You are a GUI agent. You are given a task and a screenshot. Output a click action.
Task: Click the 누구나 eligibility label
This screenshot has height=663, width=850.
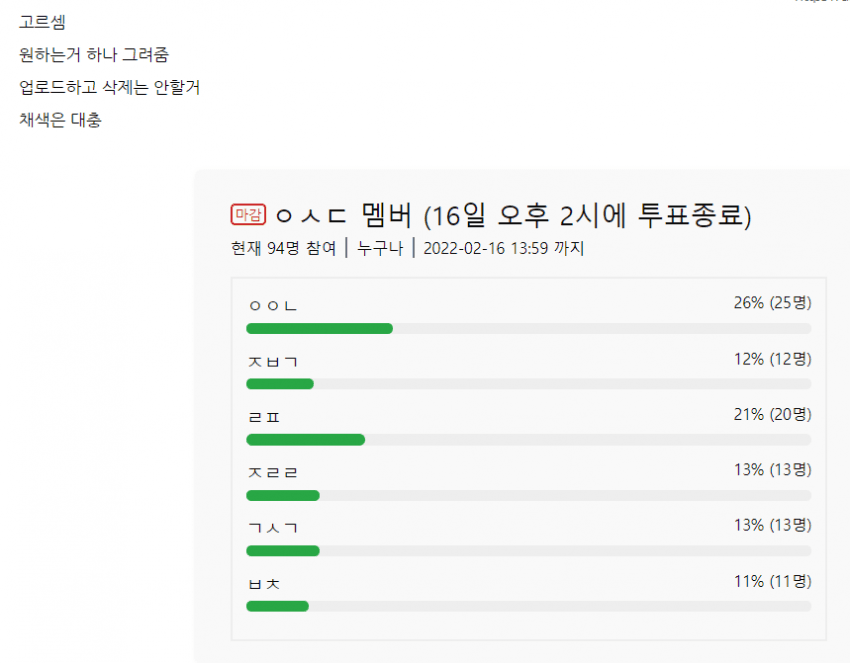[x=380, y=248]
